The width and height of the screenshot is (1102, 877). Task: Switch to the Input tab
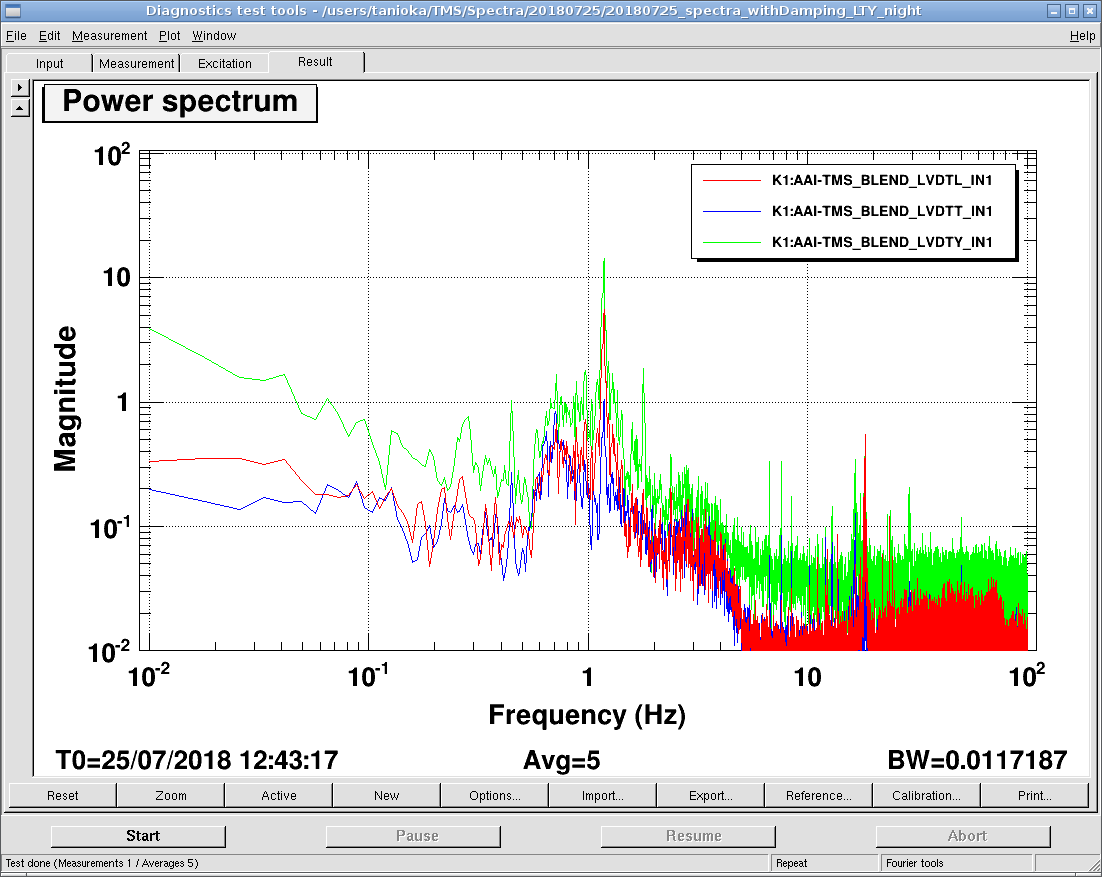coord(50,64)
